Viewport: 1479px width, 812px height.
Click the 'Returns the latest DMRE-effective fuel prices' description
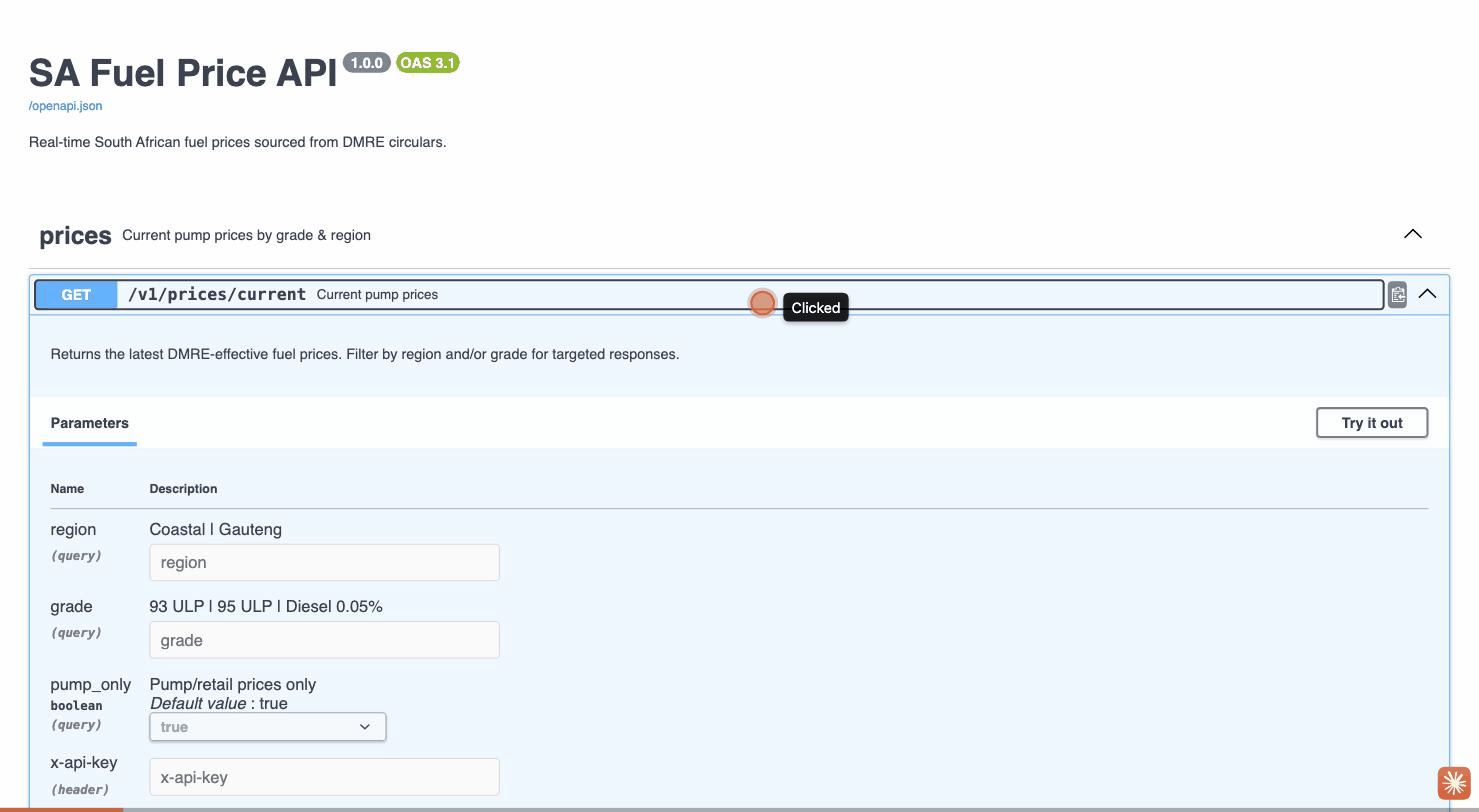coord(365,354)
